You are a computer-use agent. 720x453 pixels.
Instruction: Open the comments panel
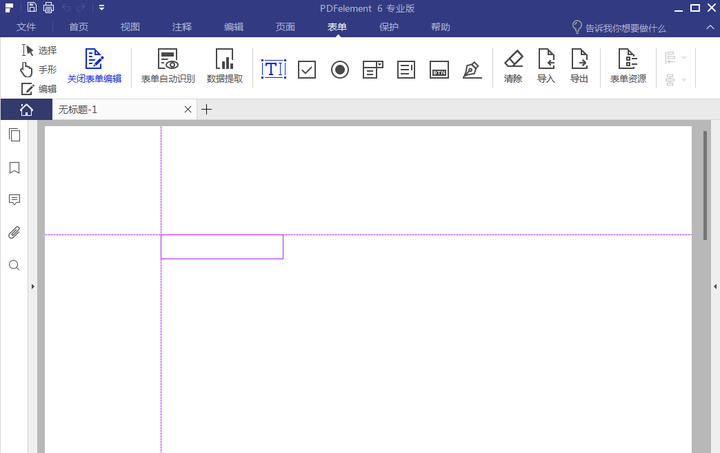tap(14, 200)
